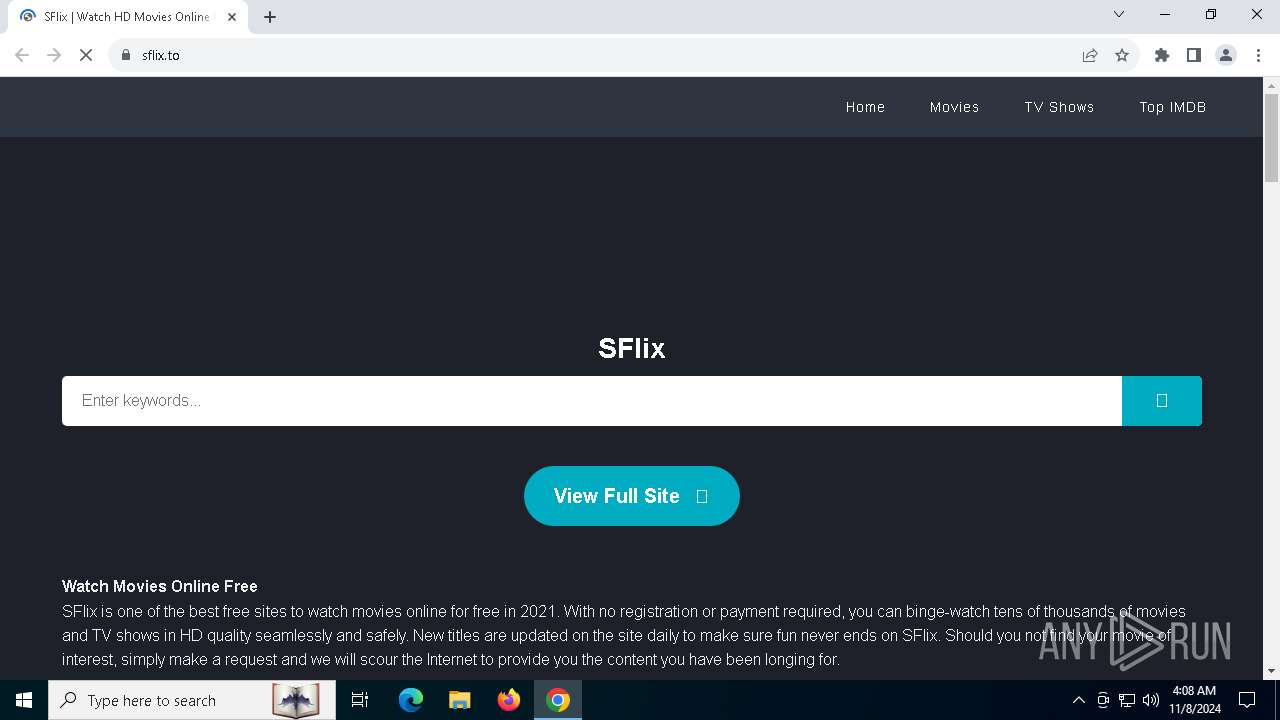Open the Chrome profile avatar icon

pos(1226,55)
